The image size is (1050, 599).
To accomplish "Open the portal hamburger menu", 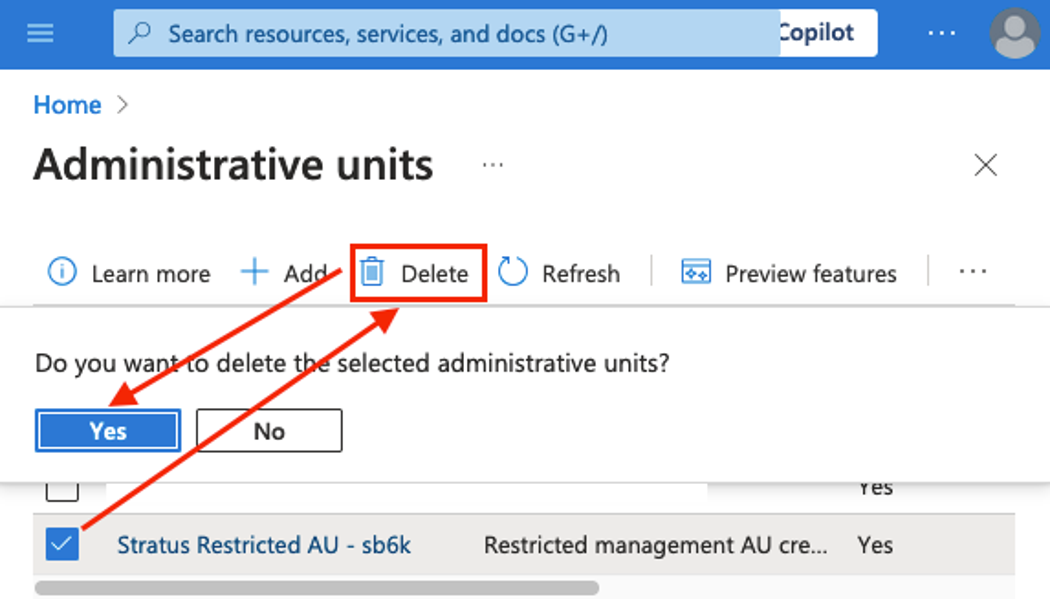I will click(x=40, y=33).
